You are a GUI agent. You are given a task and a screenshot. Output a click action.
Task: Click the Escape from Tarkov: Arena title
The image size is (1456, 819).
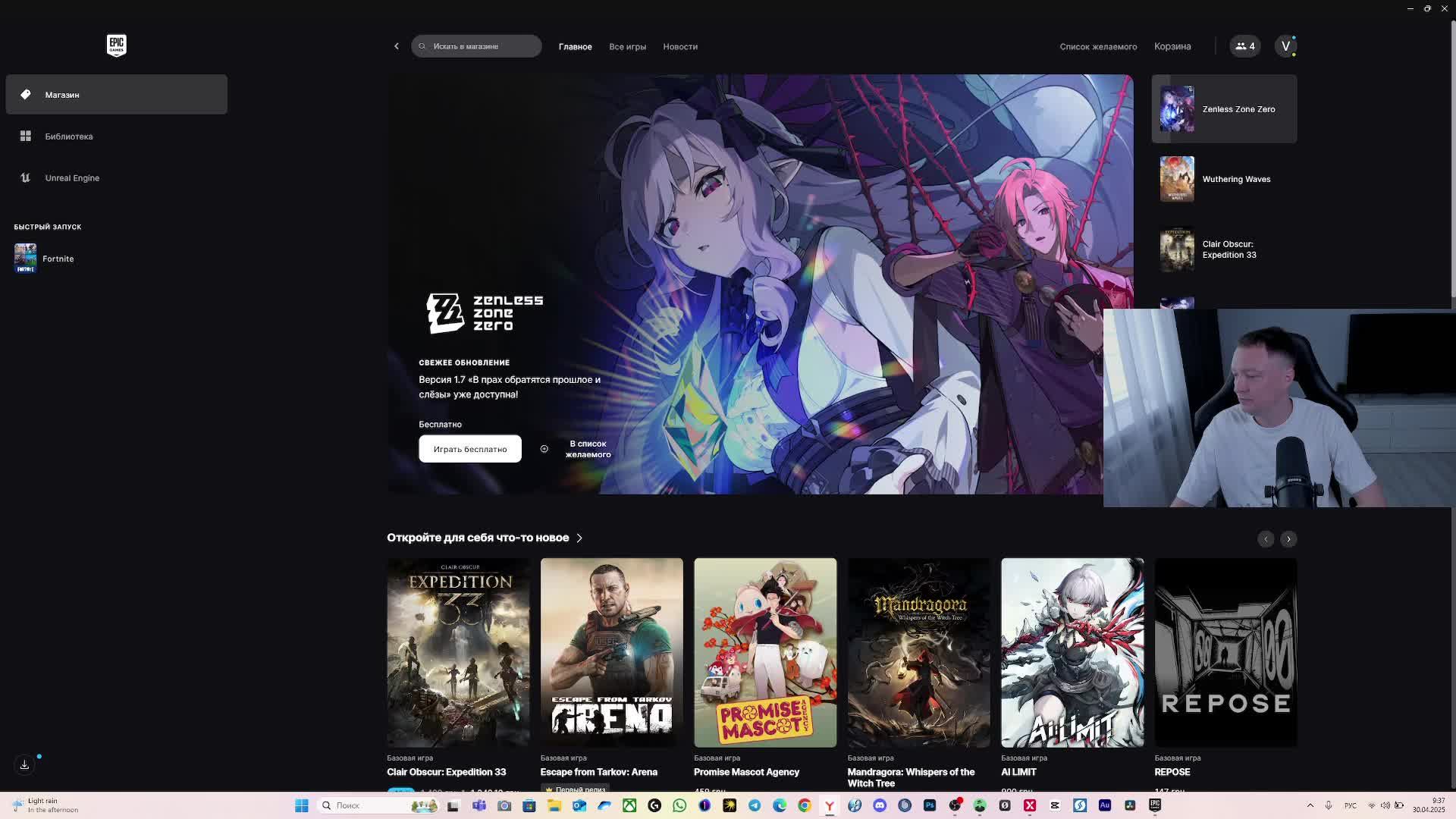598,772
